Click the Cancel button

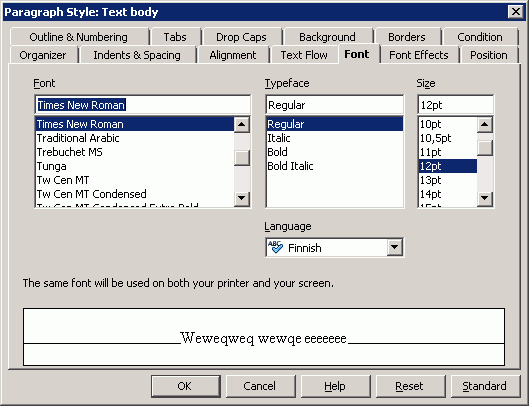pyautogui.click(x=260, y=386)
